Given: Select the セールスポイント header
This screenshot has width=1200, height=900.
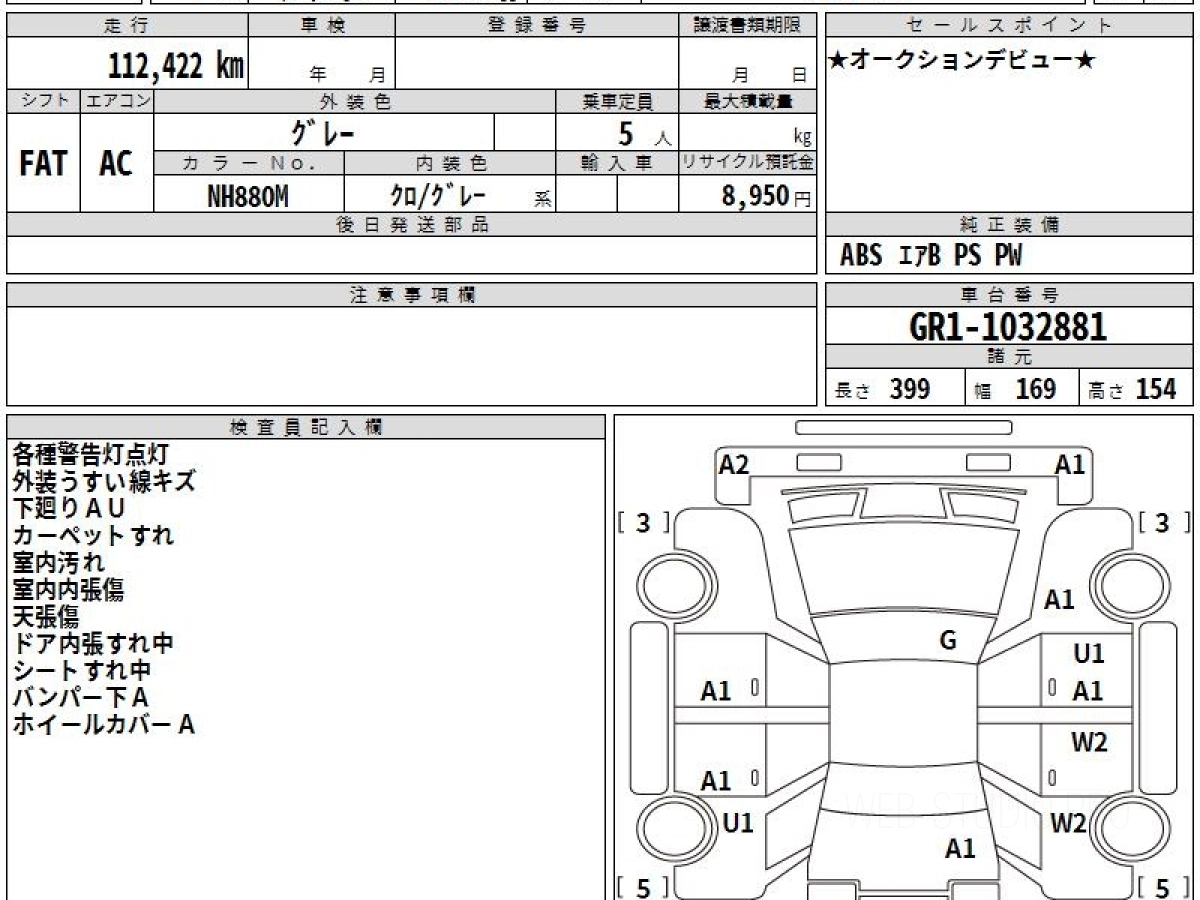Looking at the screenshot, I should tap(1010, 26).
